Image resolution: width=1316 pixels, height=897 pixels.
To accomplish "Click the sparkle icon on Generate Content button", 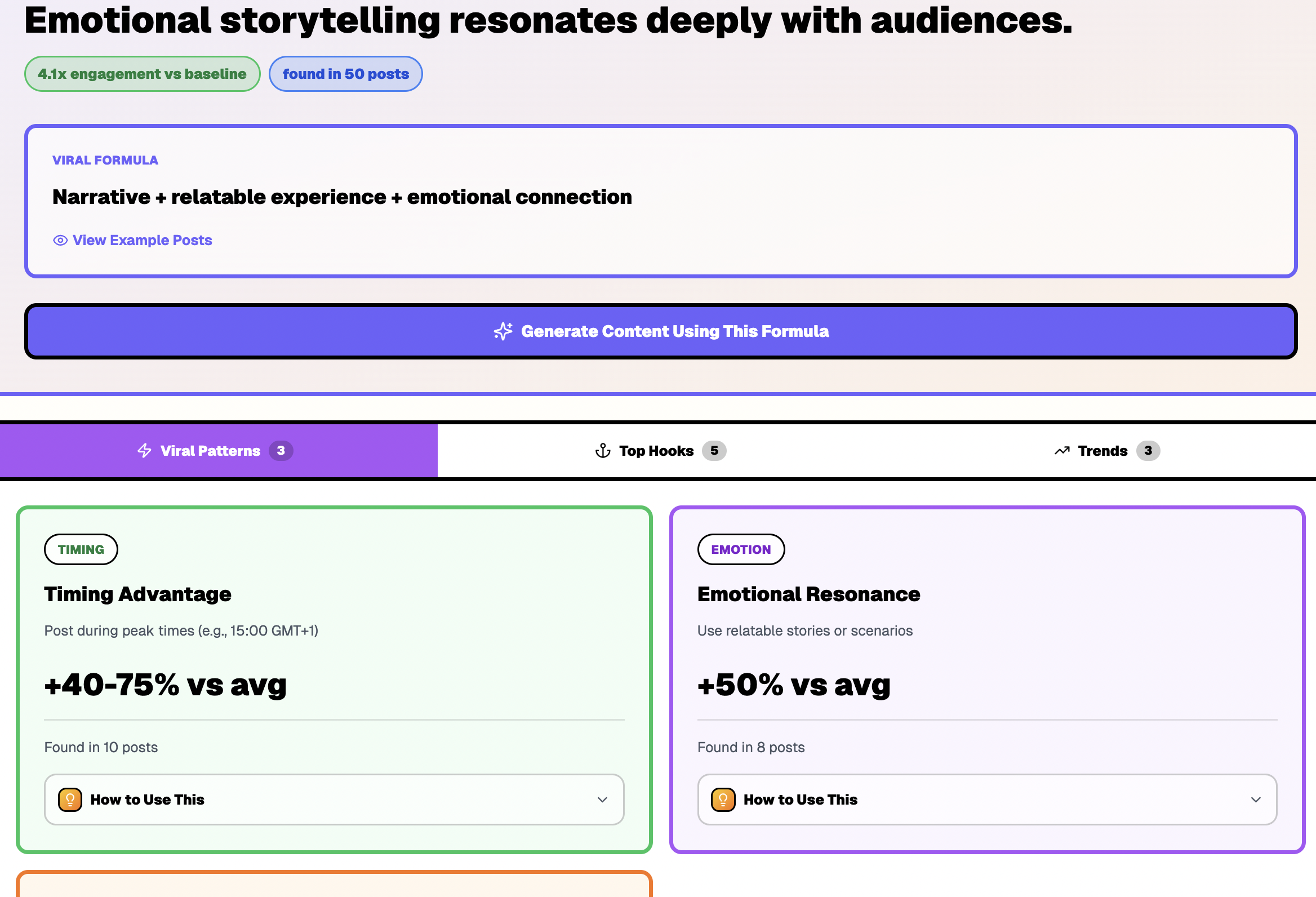I will pyautogui.click(x=503, y=331).
